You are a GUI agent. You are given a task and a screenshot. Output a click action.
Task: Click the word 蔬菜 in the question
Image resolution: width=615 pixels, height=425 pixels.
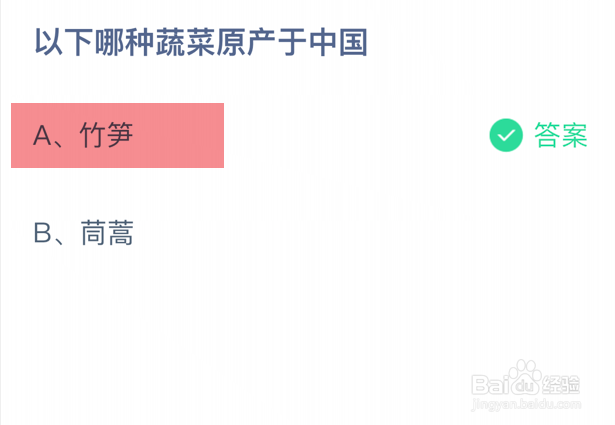184,42
